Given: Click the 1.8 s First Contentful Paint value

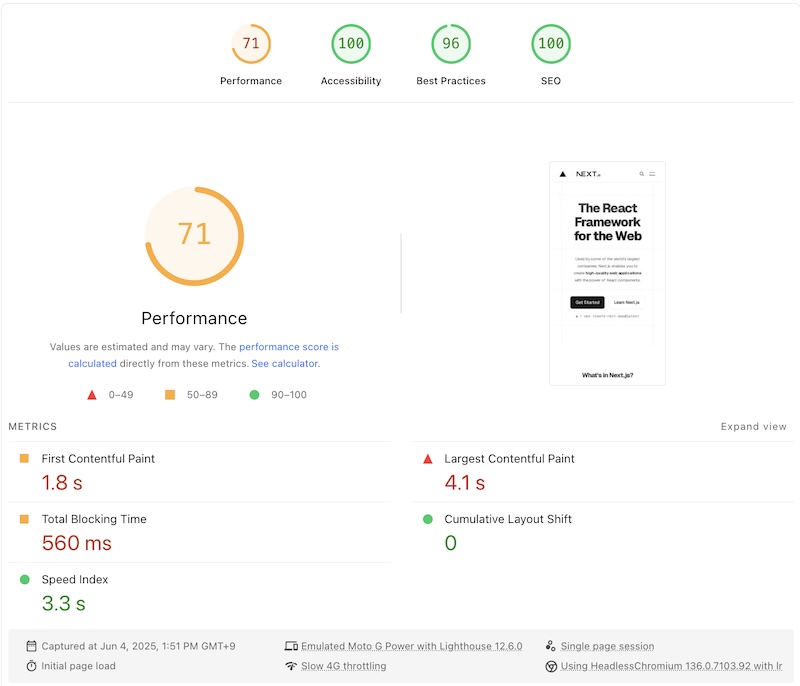Looking at the screenshot, I should tap(62, 482).
